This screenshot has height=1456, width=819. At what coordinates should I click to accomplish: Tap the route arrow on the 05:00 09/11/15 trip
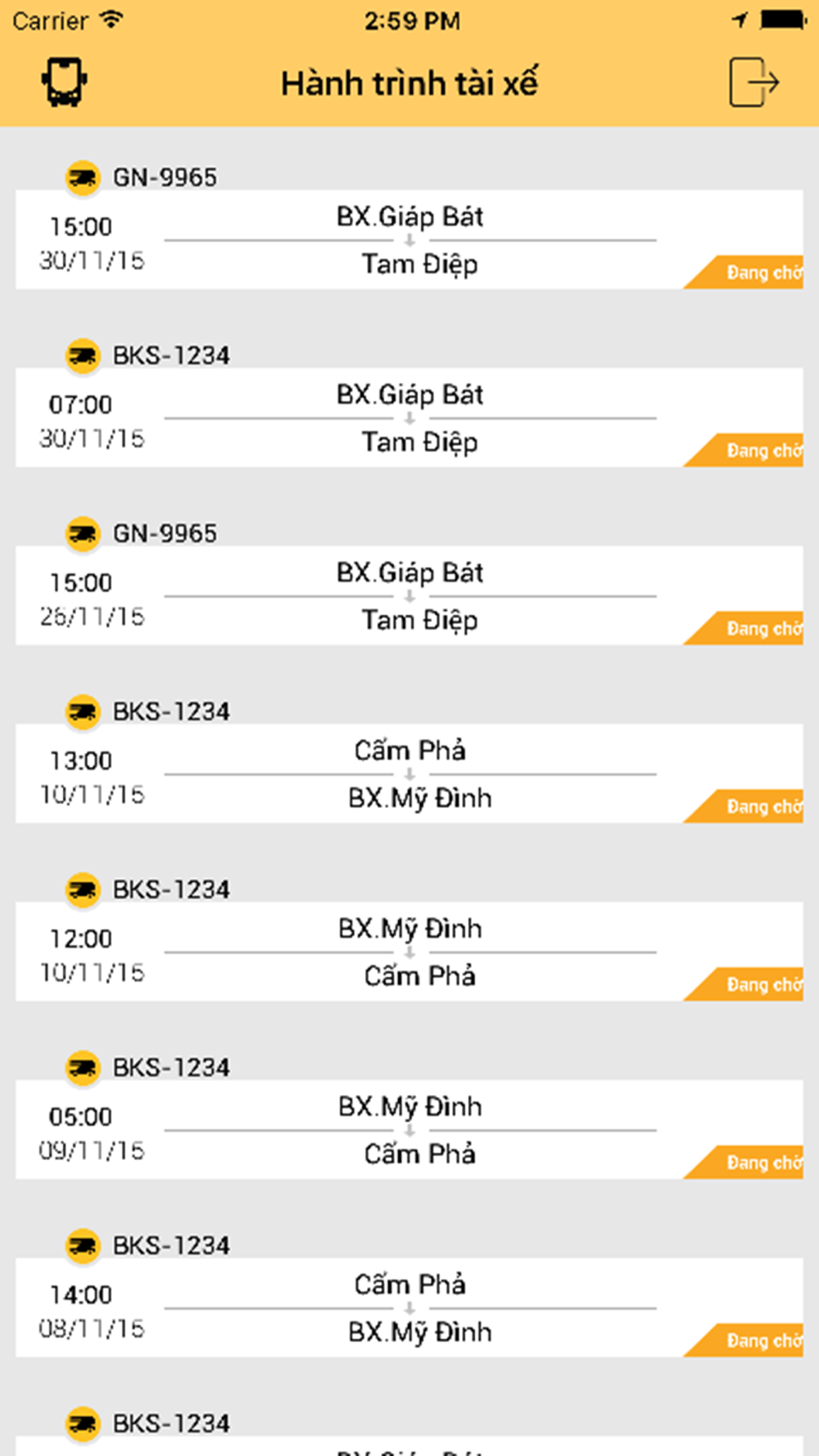pos(409,1130)
